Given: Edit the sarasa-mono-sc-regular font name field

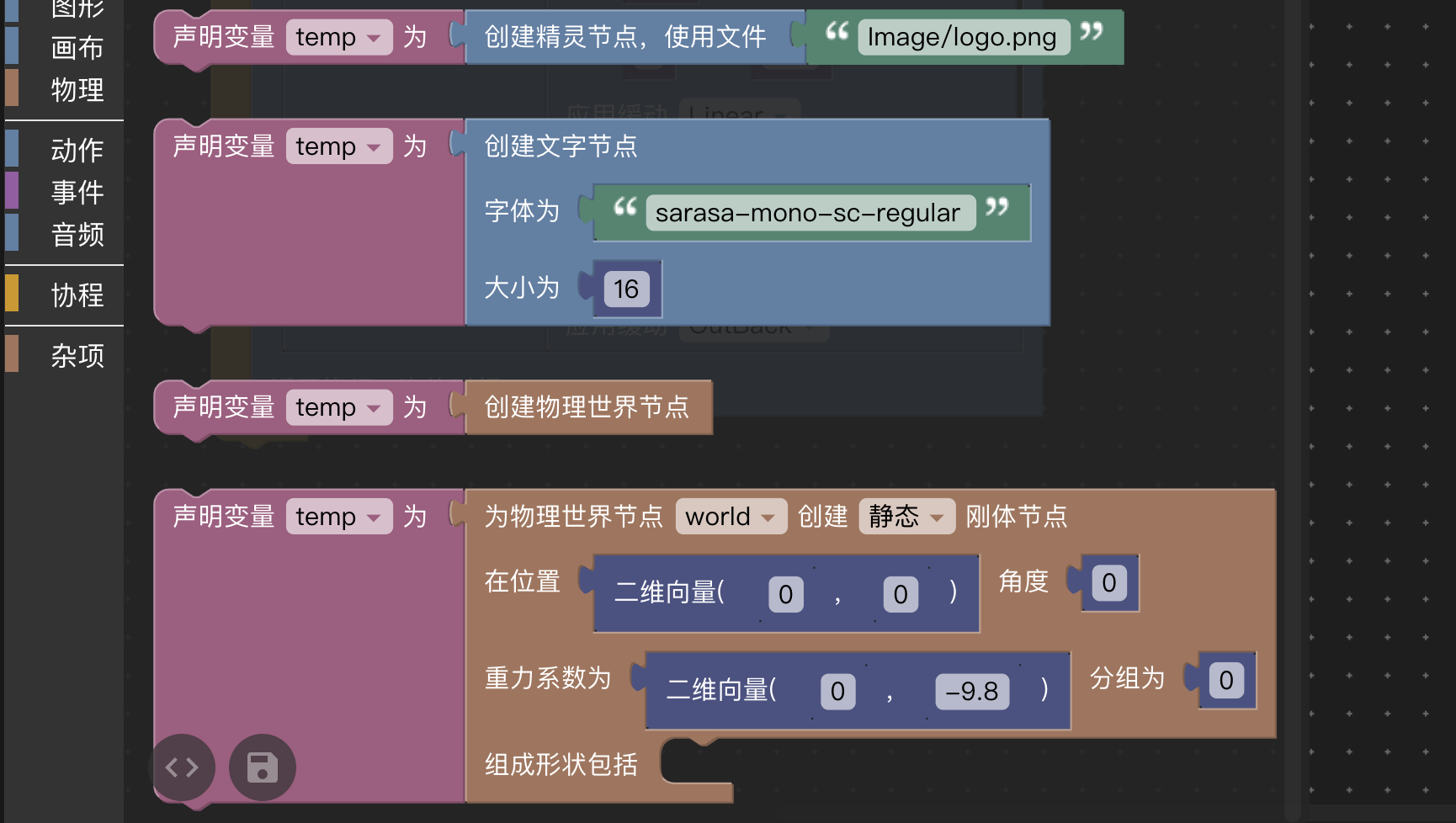Looking at the screenshot, I should coord(808,213).
